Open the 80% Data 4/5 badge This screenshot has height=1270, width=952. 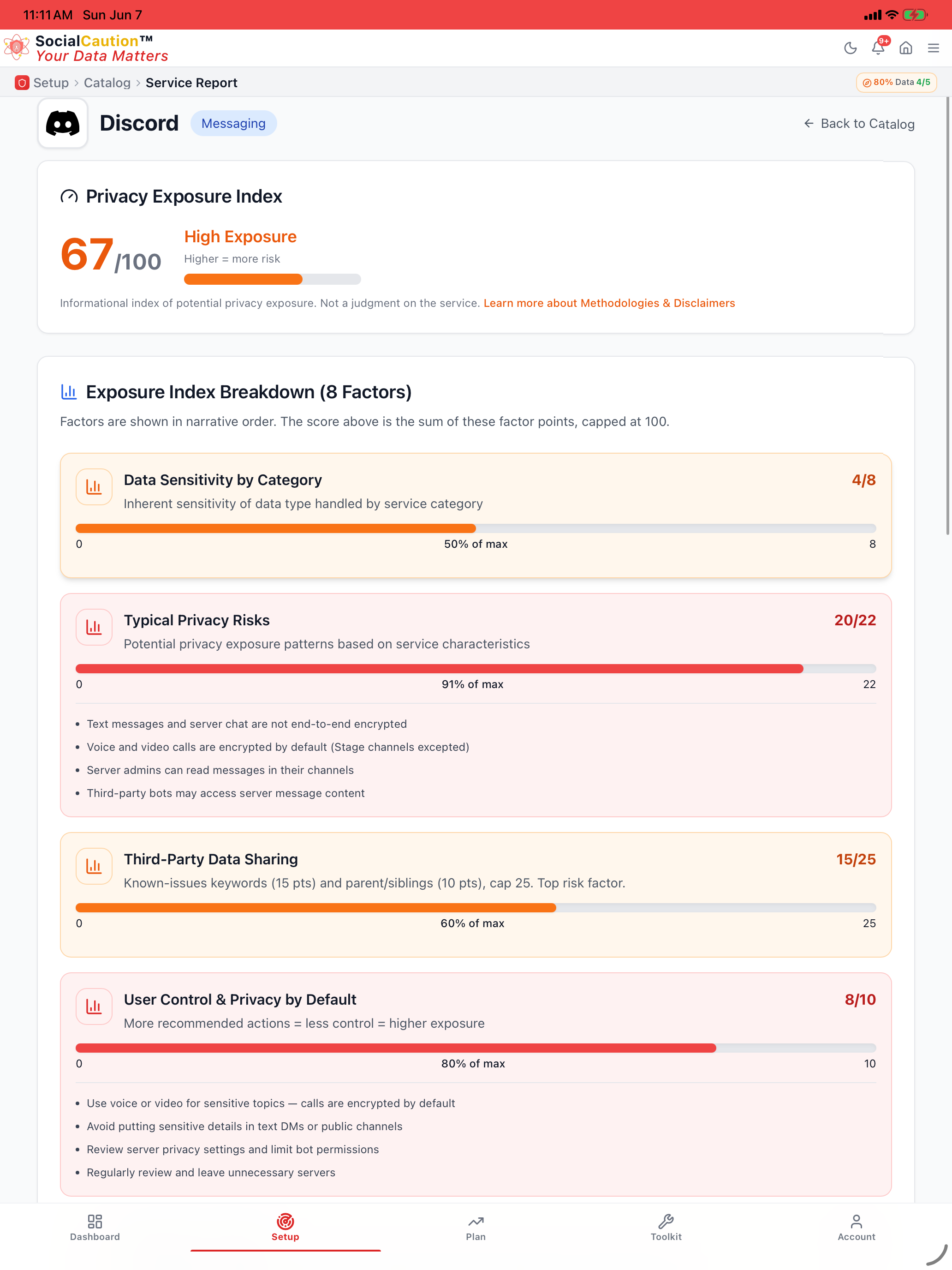[x=896, y=83]
